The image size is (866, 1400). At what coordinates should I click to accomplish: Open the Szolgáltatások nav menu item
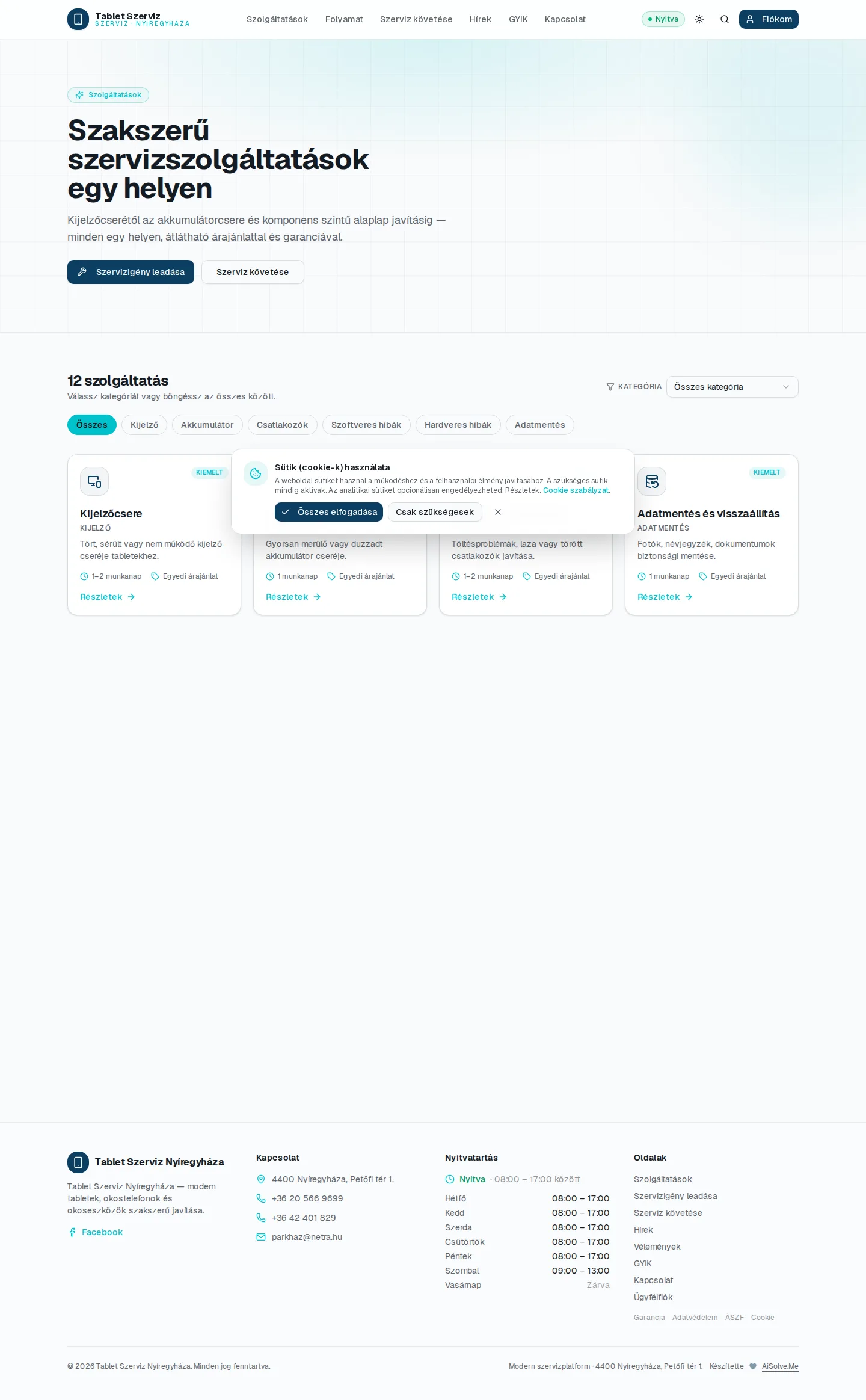pyautogui.click(x=277, y=19)
